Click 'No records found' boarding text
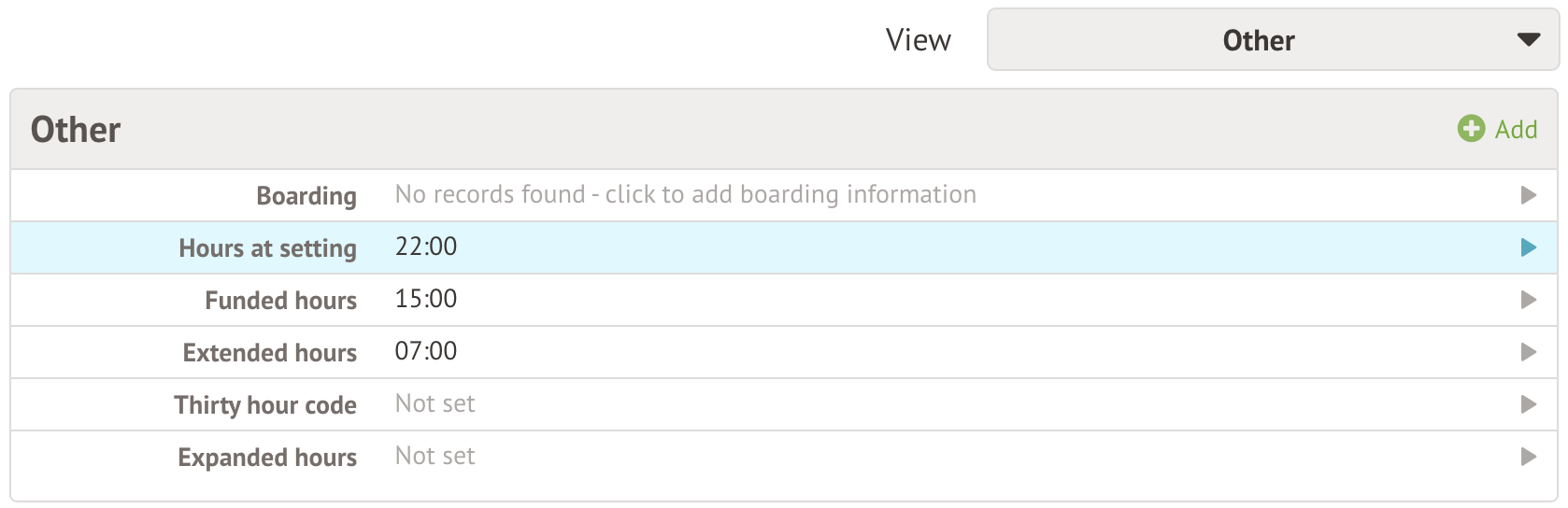1568x508 pixels. 685,194
